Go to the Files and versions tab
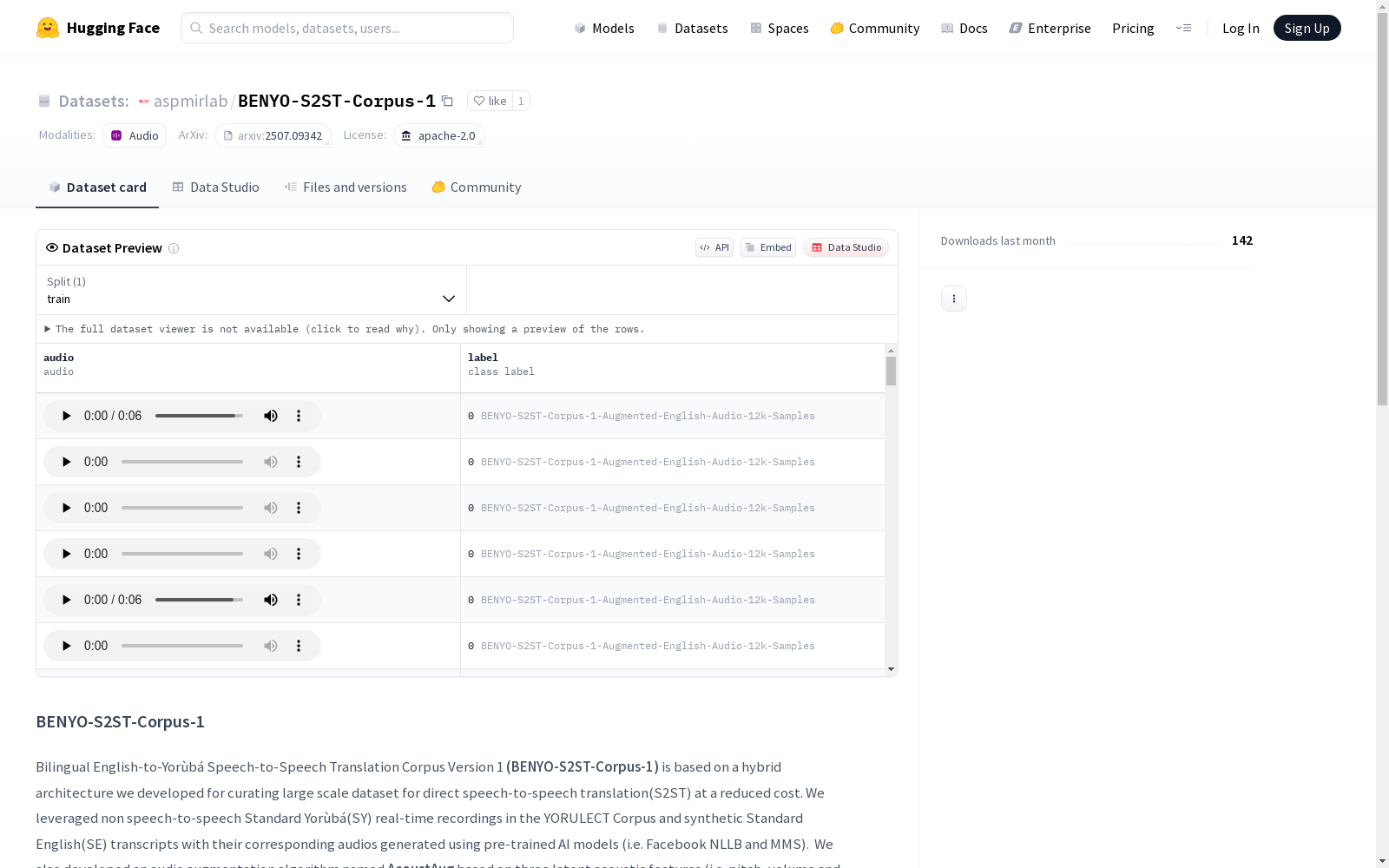1389x868 pixels. click(346, 187)
